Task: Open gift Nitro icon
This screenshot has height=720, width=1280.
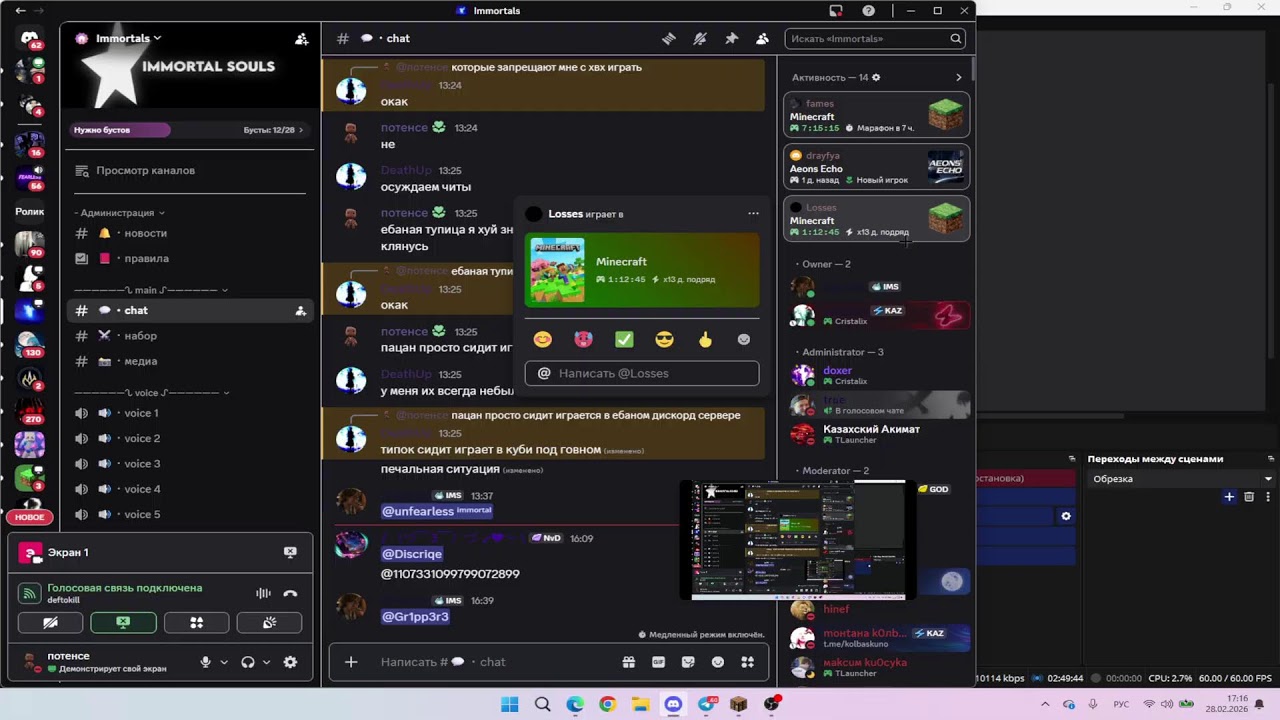Action: 628,662
